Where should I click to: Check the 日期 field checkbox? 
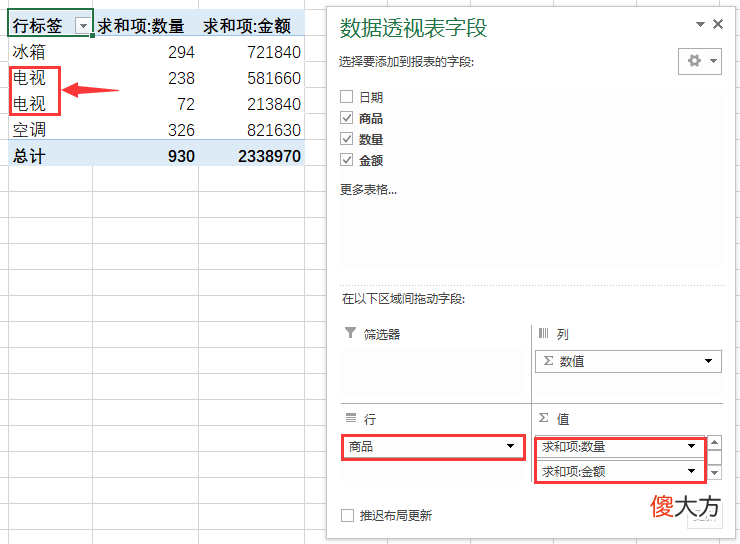[x=346, y=97]
